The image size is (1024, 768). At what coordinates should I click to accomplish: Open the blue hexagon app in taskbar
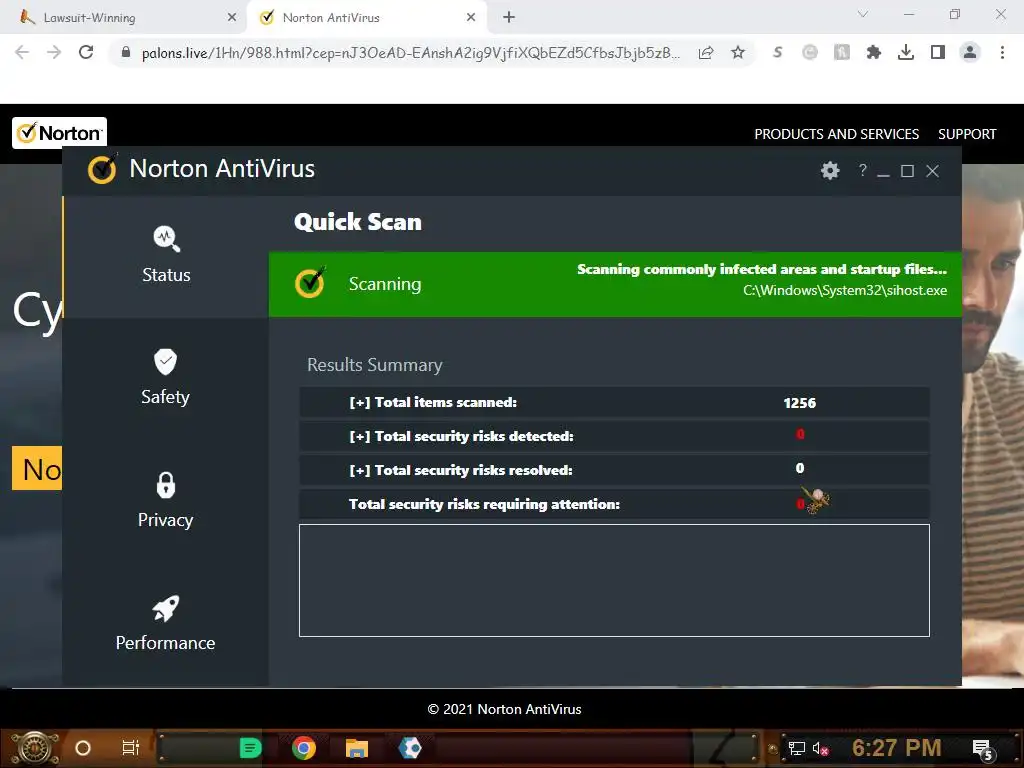pos(410,748)
